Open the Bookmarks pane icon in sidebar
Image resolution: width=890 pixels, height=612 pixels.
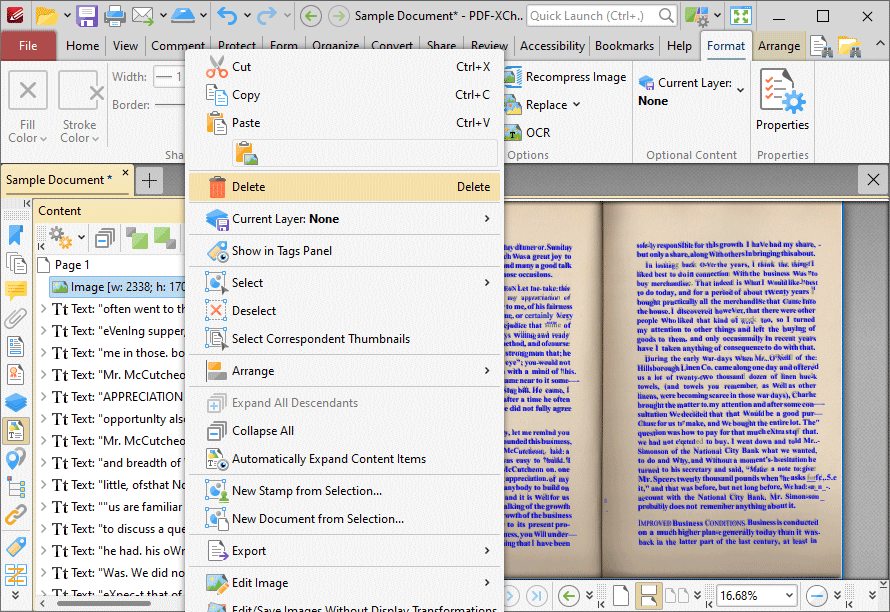pyautogui.click(x=15, y=235)
